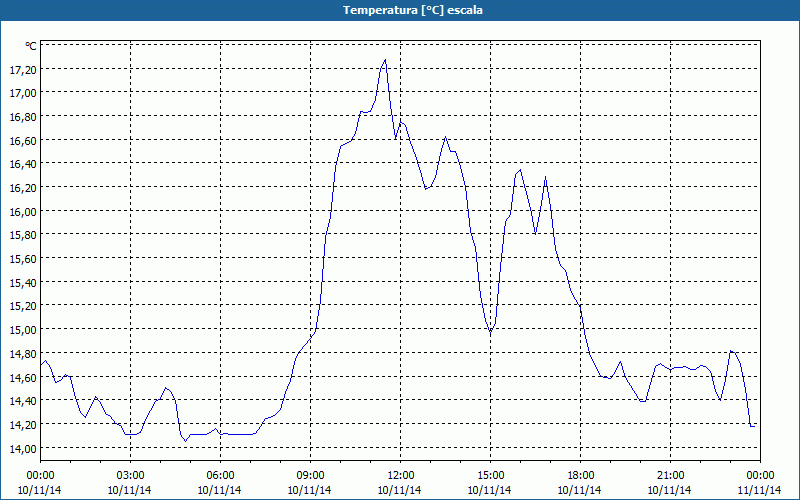The height and width of the screenshot is (500, 800).
Task: Click the 16,00 y-axis label
Action: [23, 212]
